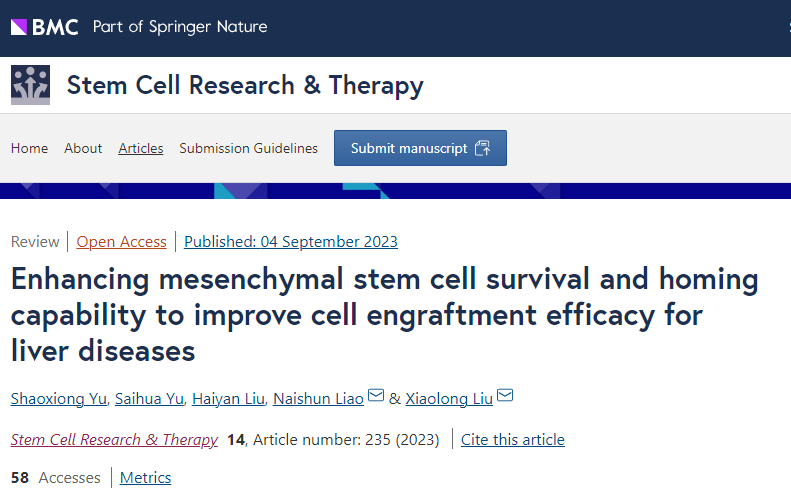Open the Home menu item
Screen dimensions: 791x504
[29, 148]
